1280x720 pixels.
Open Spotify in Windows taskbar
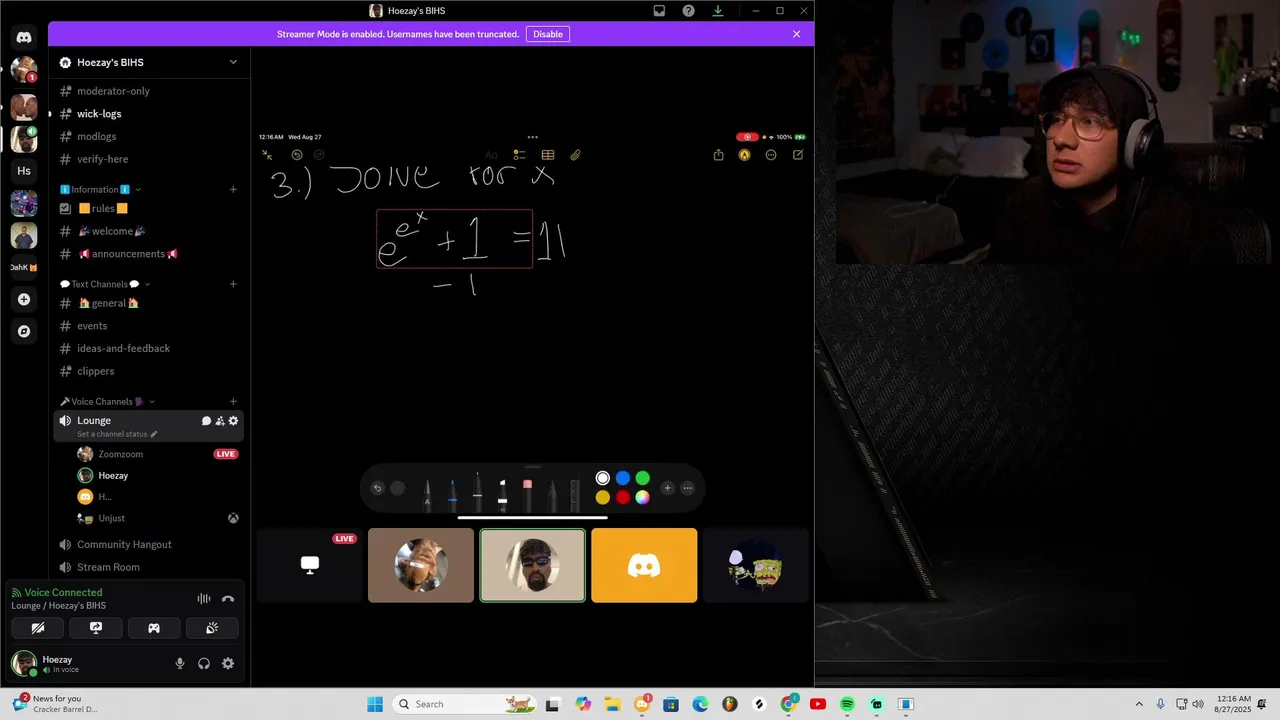(x=847, y=704)
